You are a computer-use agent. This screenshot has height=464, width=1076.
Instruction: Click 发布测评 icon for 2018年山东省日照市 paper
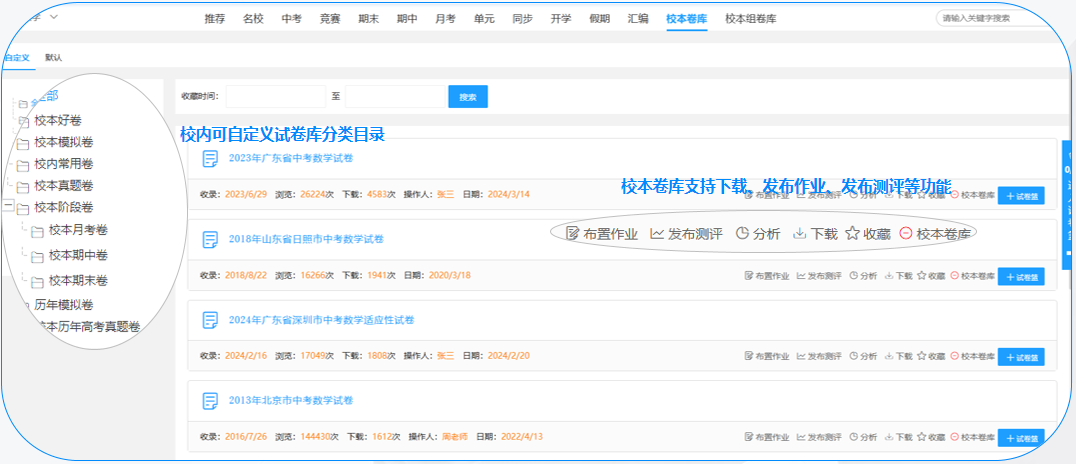tap(819, 276)
